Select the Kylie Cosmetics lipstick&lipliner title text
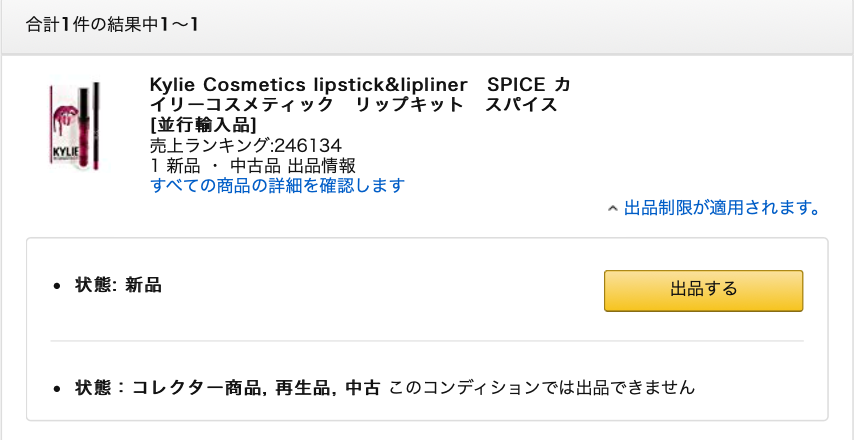The width and height of the screenshot is (856, 440). pos(308,85)
